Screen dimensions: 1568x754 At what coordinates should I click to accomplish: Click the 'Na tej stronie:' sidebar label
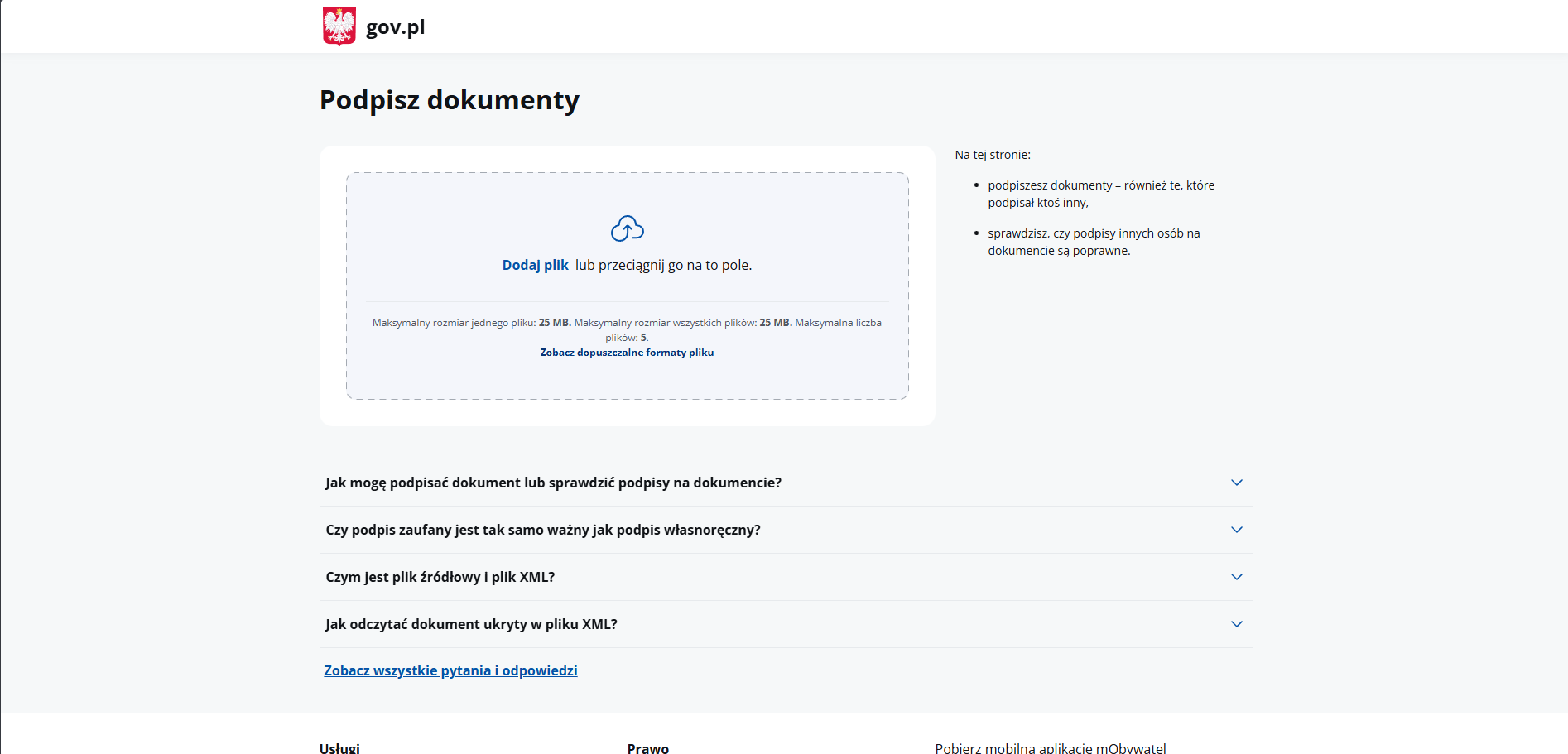click(x=992, y=155)
